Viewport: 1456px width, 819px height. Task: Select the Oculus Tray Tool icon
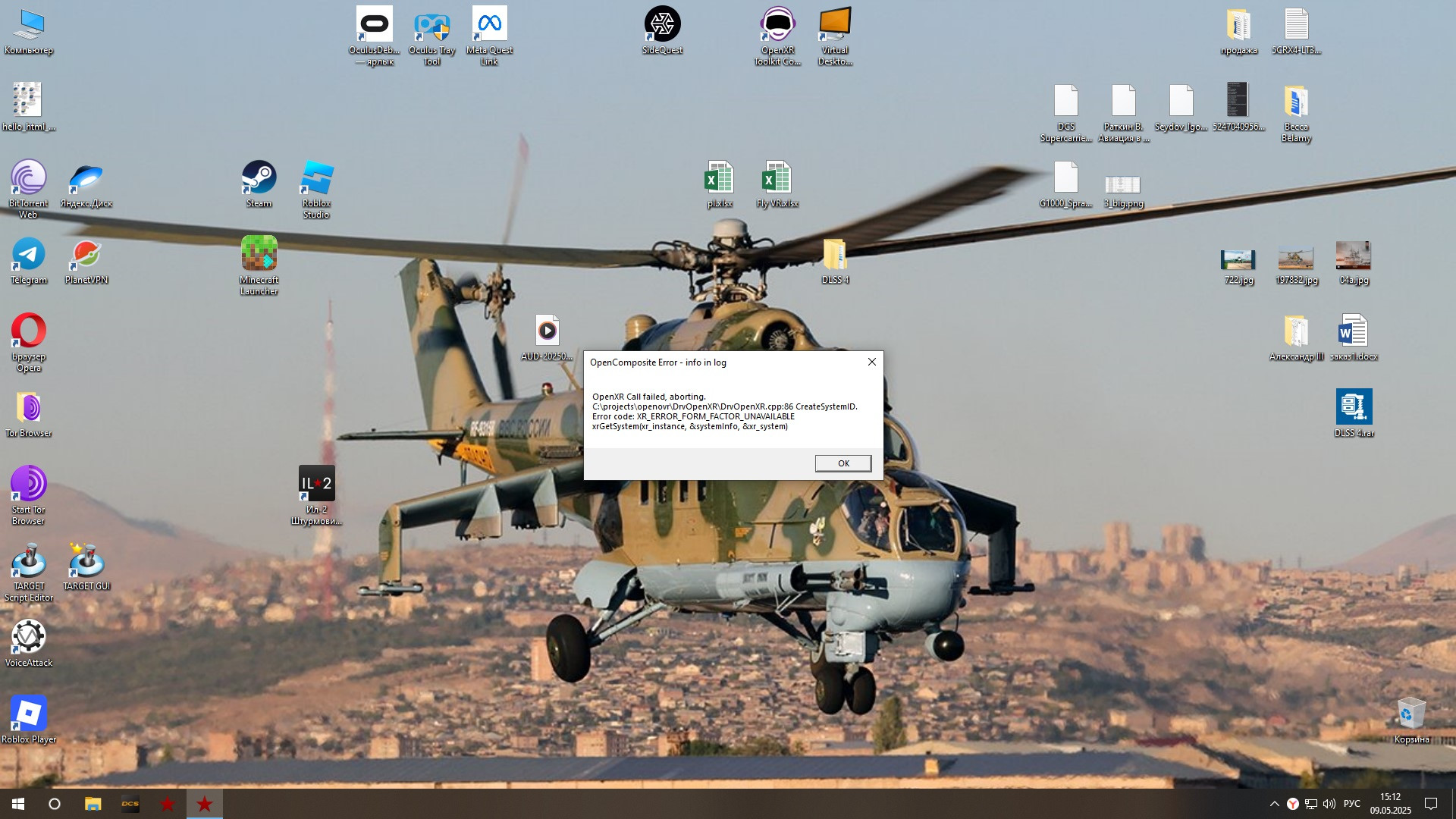point(431,36)
